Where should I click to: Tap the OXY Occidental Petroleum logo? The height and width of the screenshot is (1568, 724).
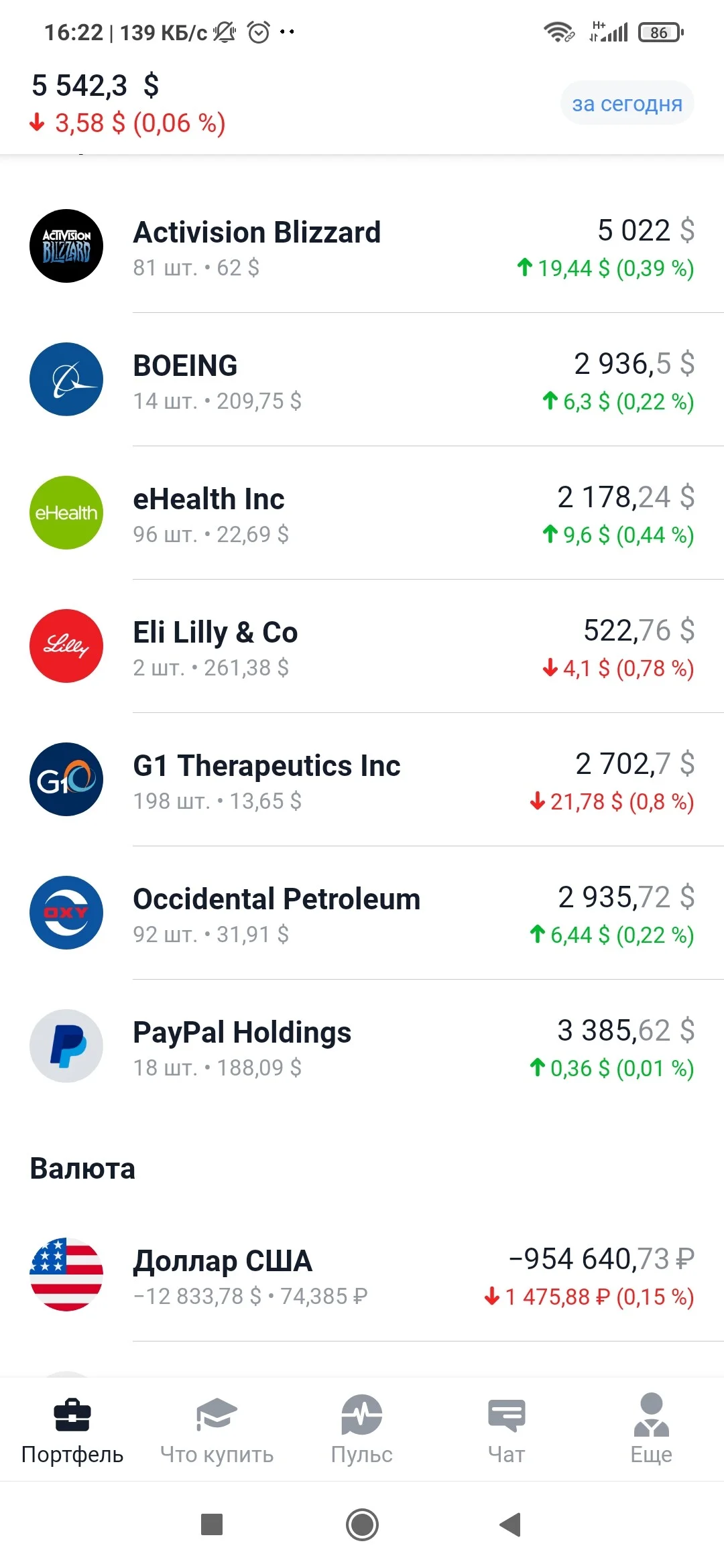pos(66,913)
